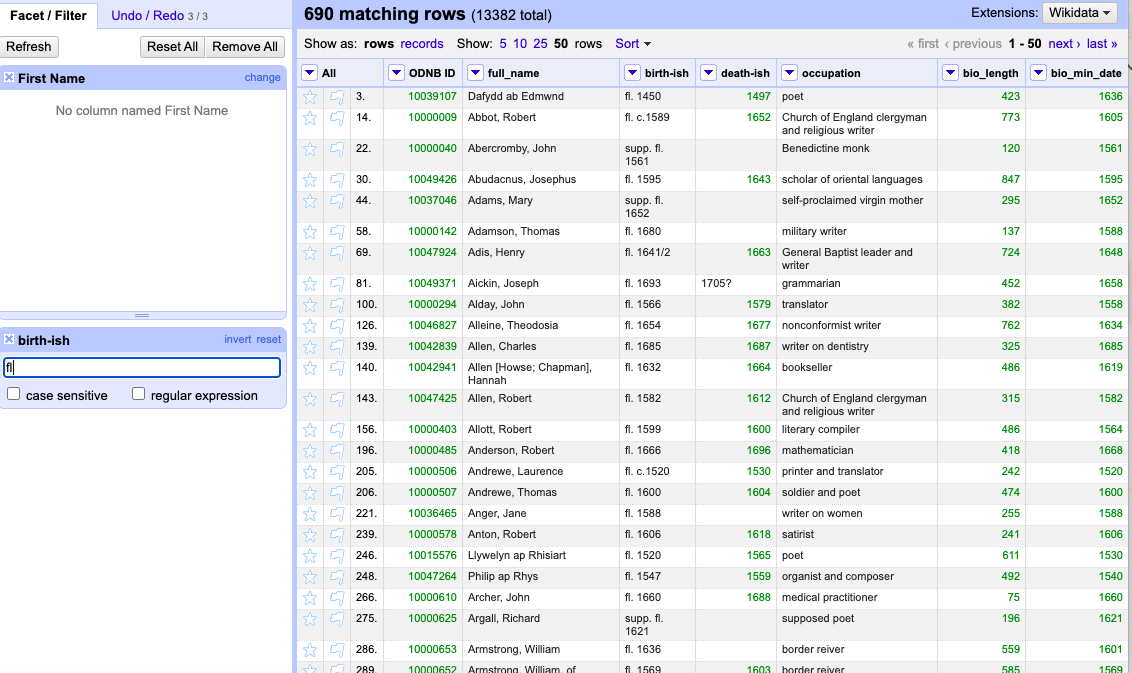Screen dimensions: 1132x673
Task: Enable case sensitive filtering
Action: [14, 394]
